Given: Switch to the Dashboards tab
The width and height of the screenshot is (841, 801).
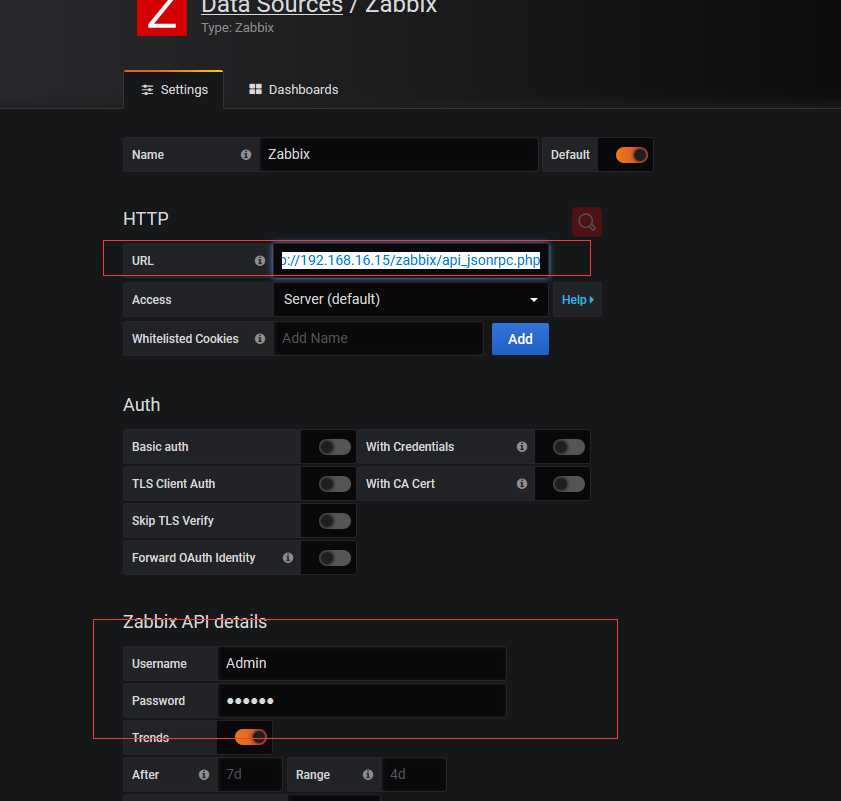Looking at the screenshot, I should [x=293, y=90].
